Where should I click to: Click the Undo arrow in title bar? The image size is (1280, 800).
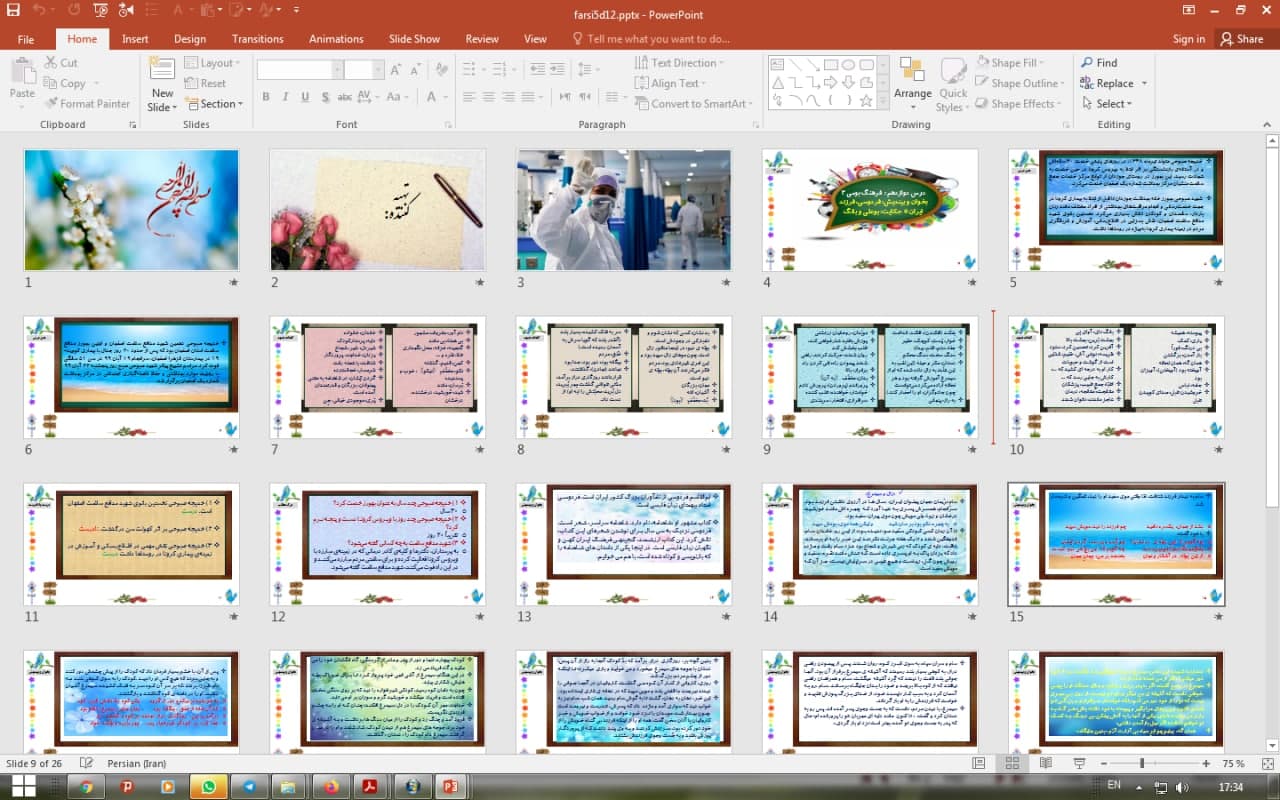[x=38, y=11]
